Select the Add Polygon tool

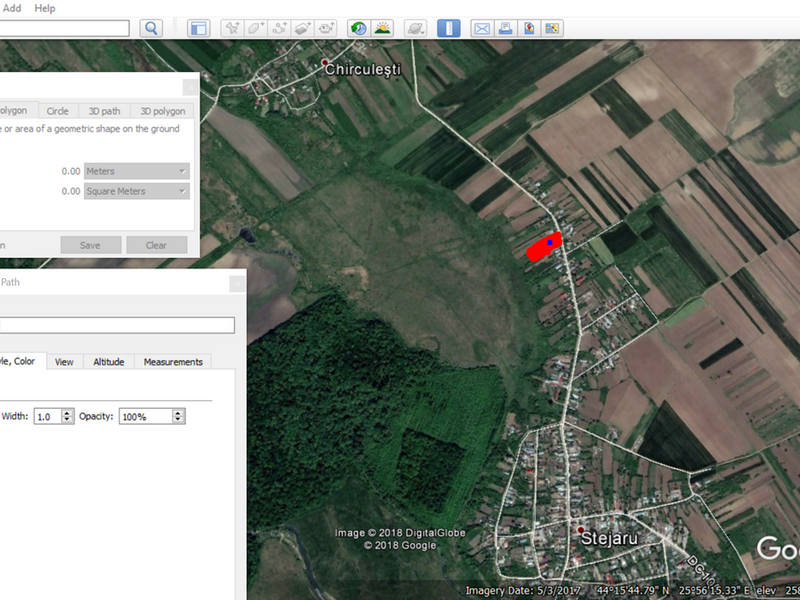256,28
